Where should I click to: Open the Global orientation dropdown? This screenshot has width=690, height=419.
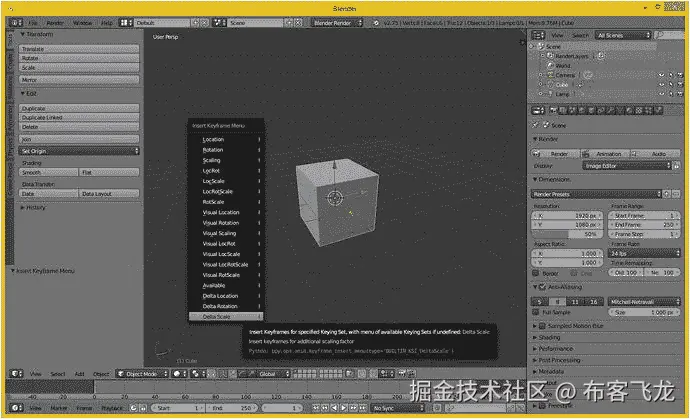[270, 374]
